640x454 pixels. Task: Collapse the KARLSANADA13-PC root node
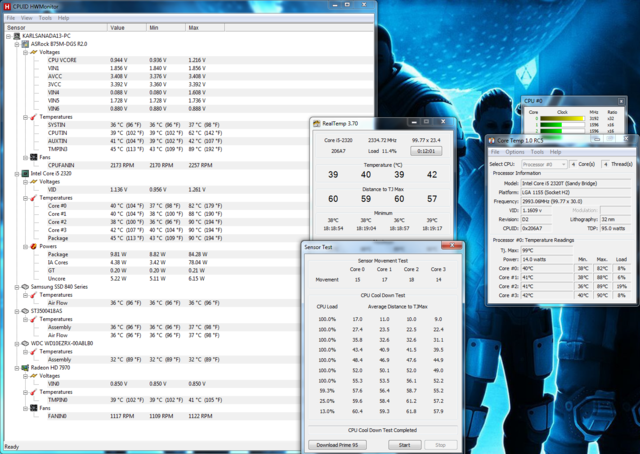coord(9,36)
